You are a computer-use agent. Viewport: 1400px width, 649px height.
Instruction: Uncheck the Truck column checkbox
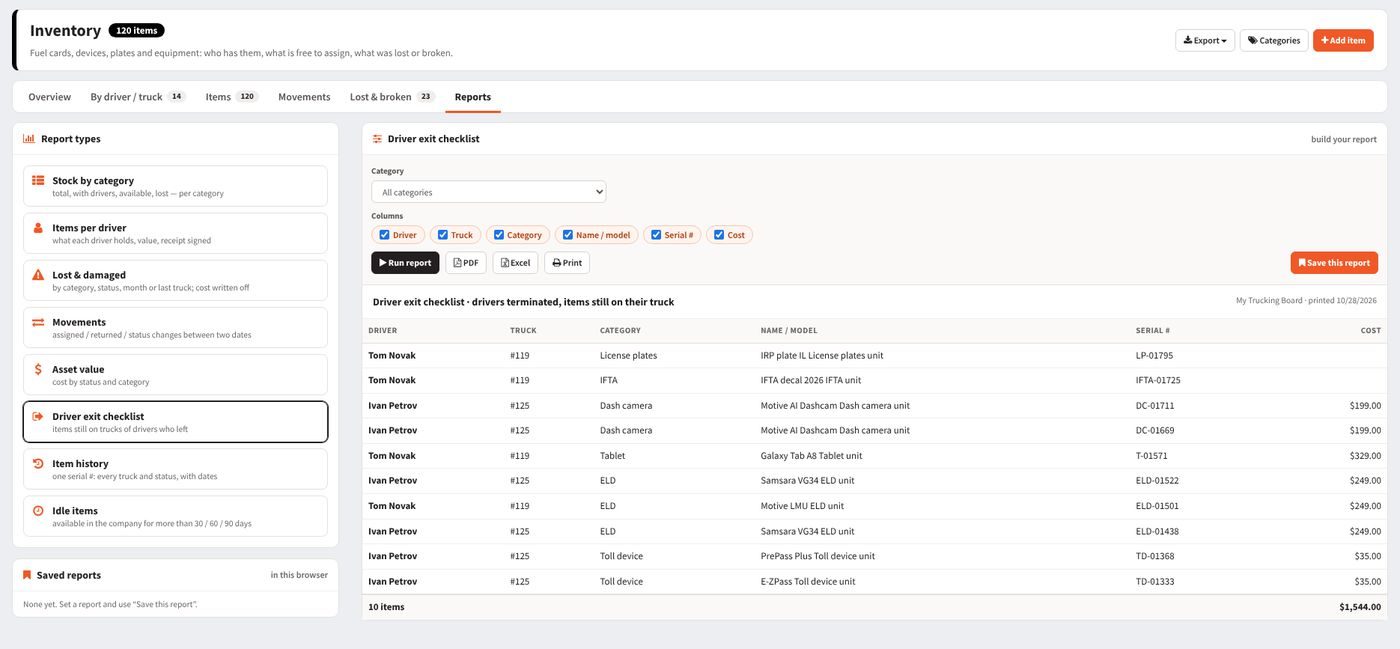(x=443, y=235)
